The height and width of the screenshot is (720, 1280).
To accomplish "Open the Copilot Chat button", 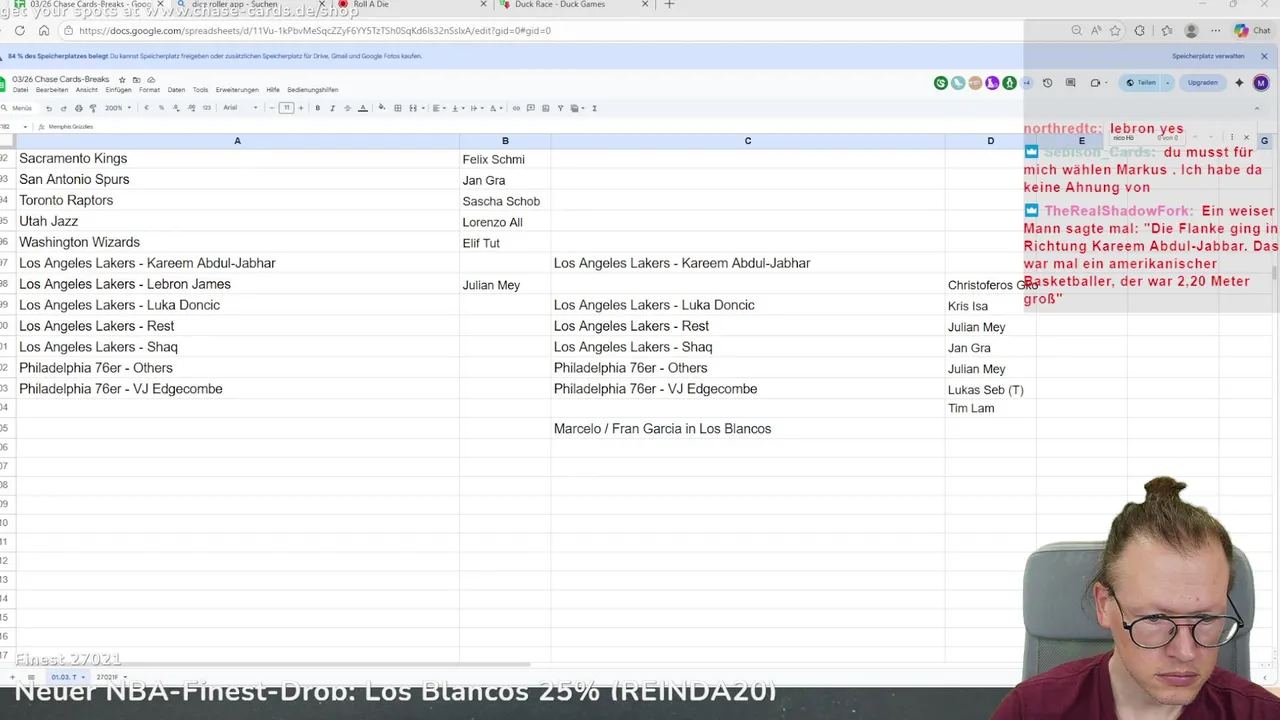I will coord(1254,30).
